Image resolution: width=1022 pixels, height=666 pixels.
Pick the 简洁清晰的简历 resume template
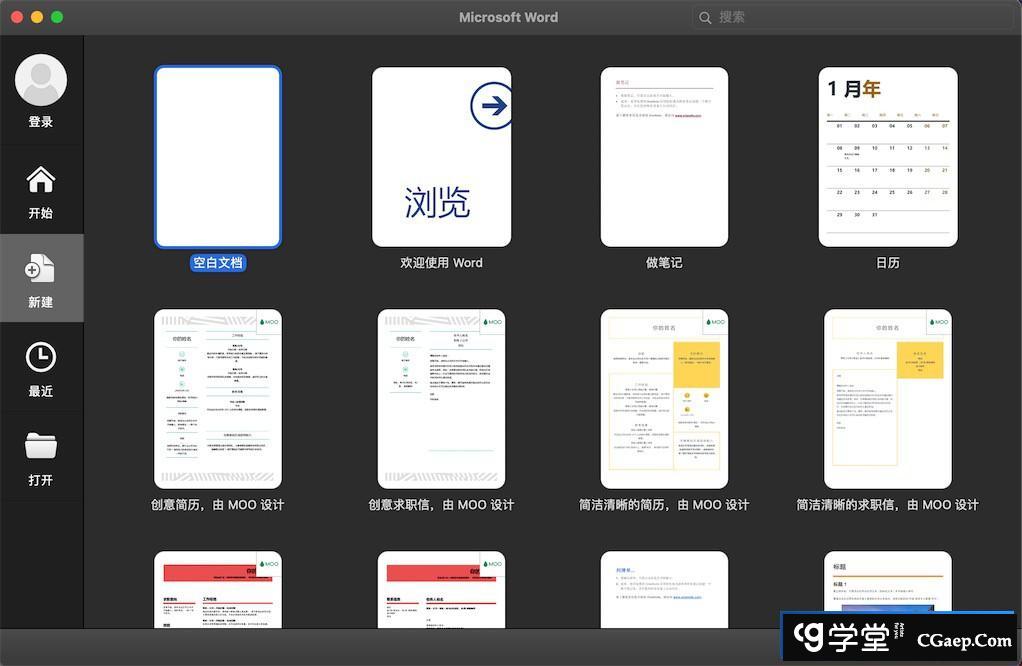(x=664, y=398)
